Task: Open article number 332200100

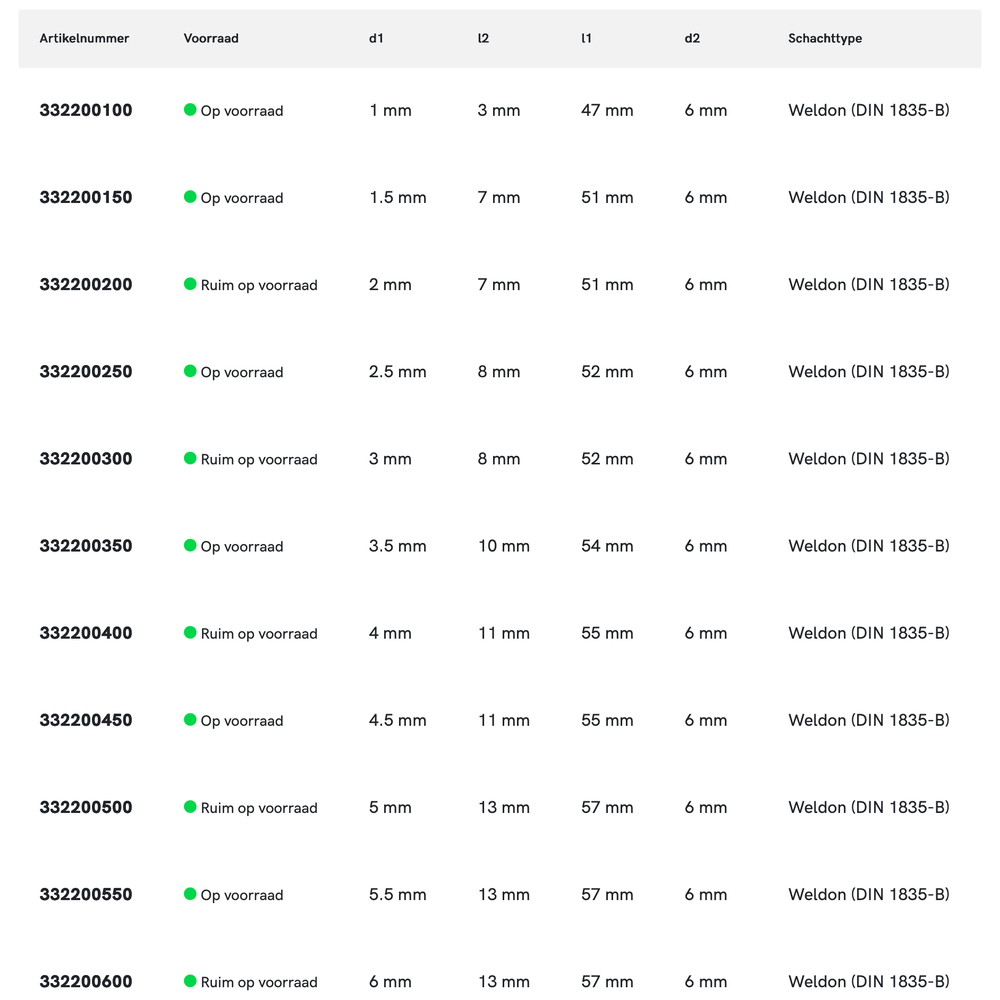Action: click(86, 110)
